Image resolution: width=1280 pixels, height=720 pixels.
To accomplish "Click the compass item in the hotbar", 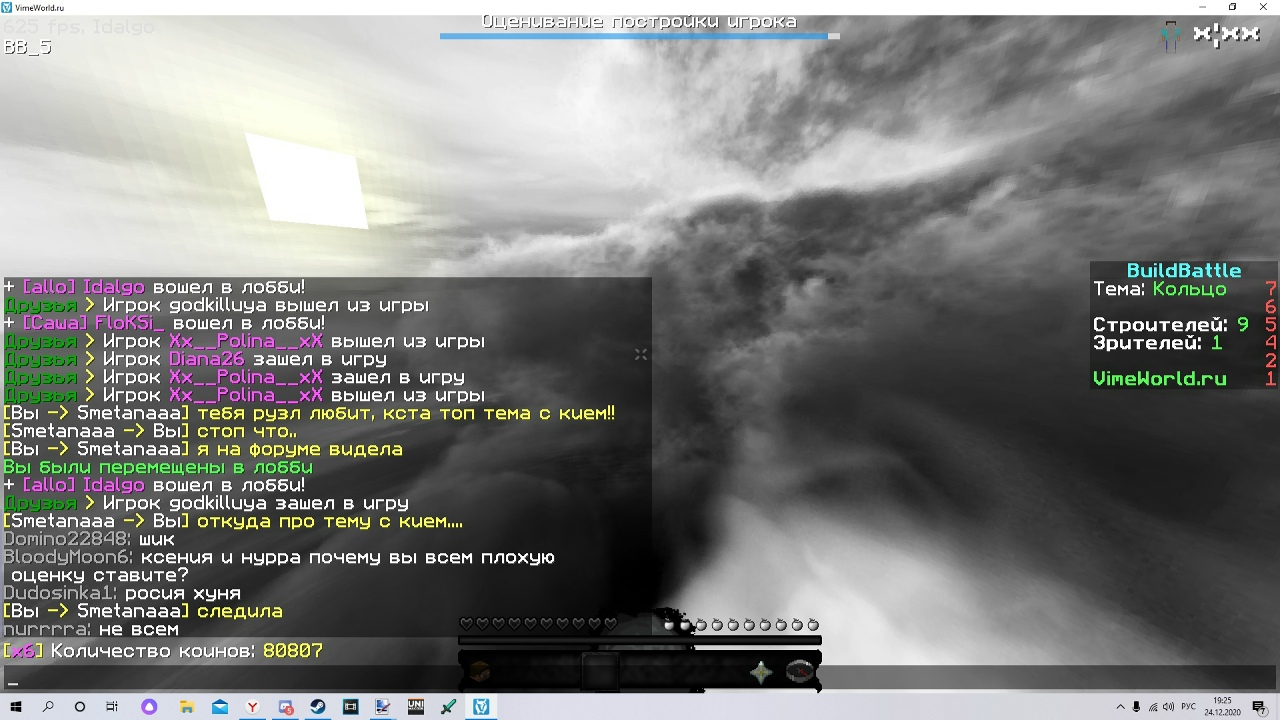I will point(799,671).
